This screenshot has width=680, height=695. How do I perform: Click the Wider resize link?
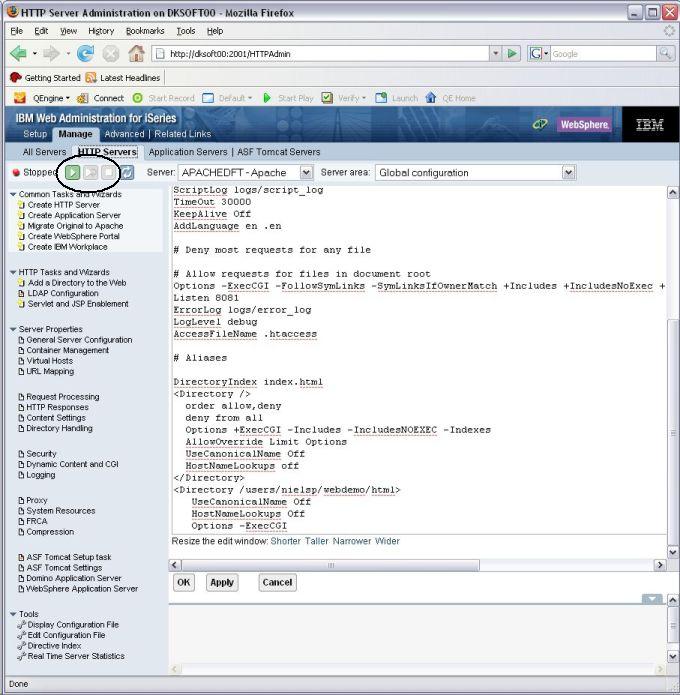tap(387, 541)
